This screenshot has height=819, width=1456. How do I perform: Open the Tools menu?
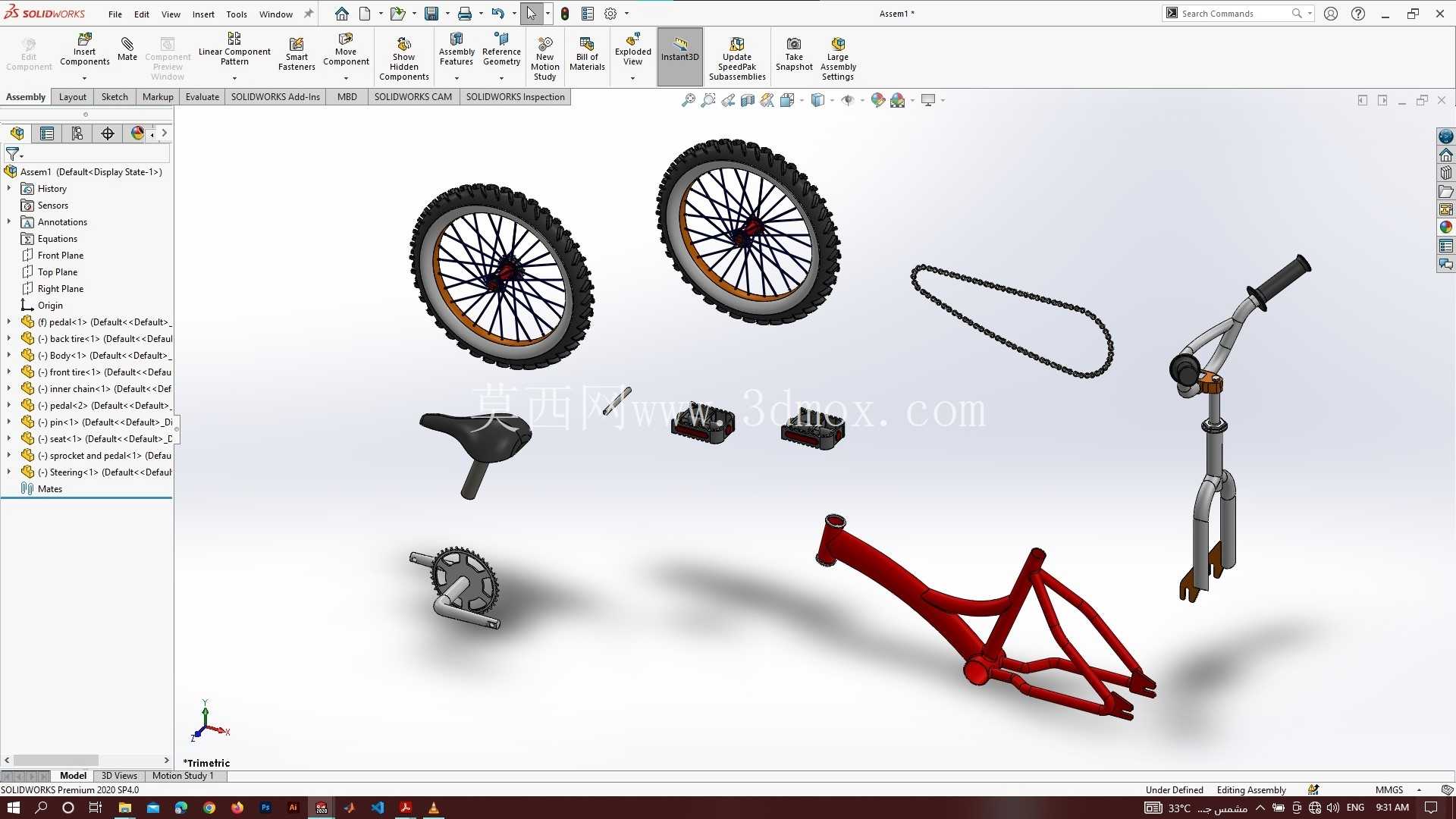[x=237, y=14]
